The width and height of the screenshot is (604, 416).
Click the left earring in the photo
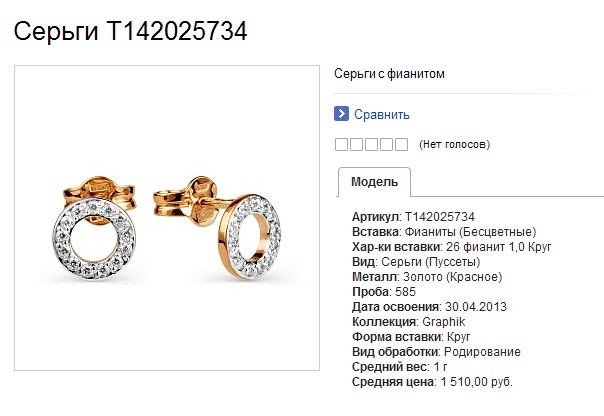(94, 228)
